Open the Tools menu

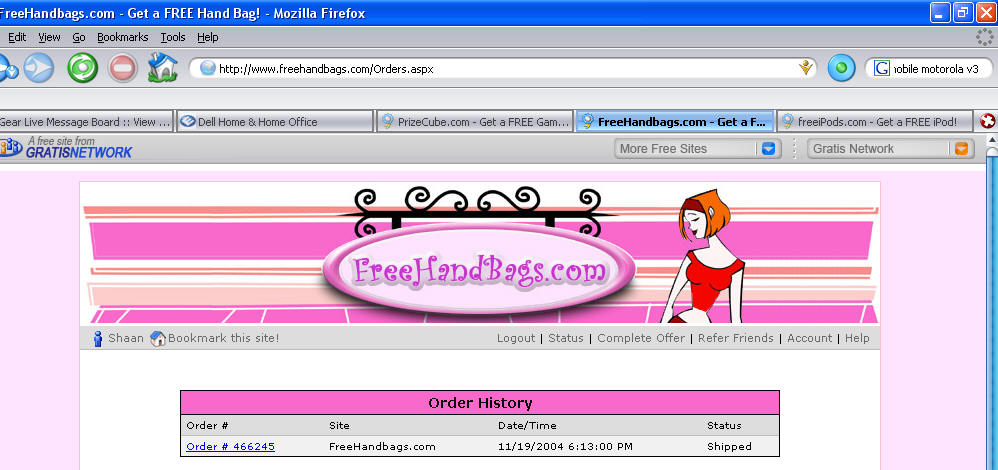(172, 38)
